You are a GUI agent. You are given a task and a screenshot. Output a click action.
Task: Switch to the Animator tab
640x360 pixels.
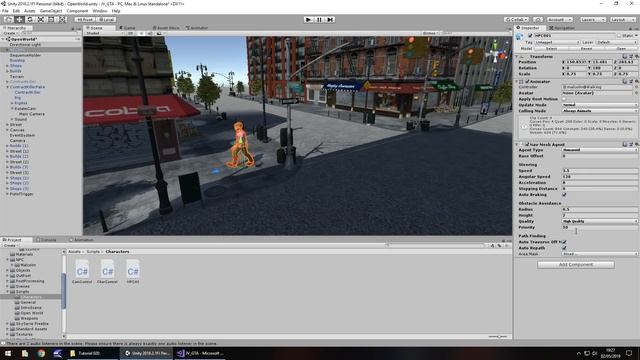tap(198, 28)
